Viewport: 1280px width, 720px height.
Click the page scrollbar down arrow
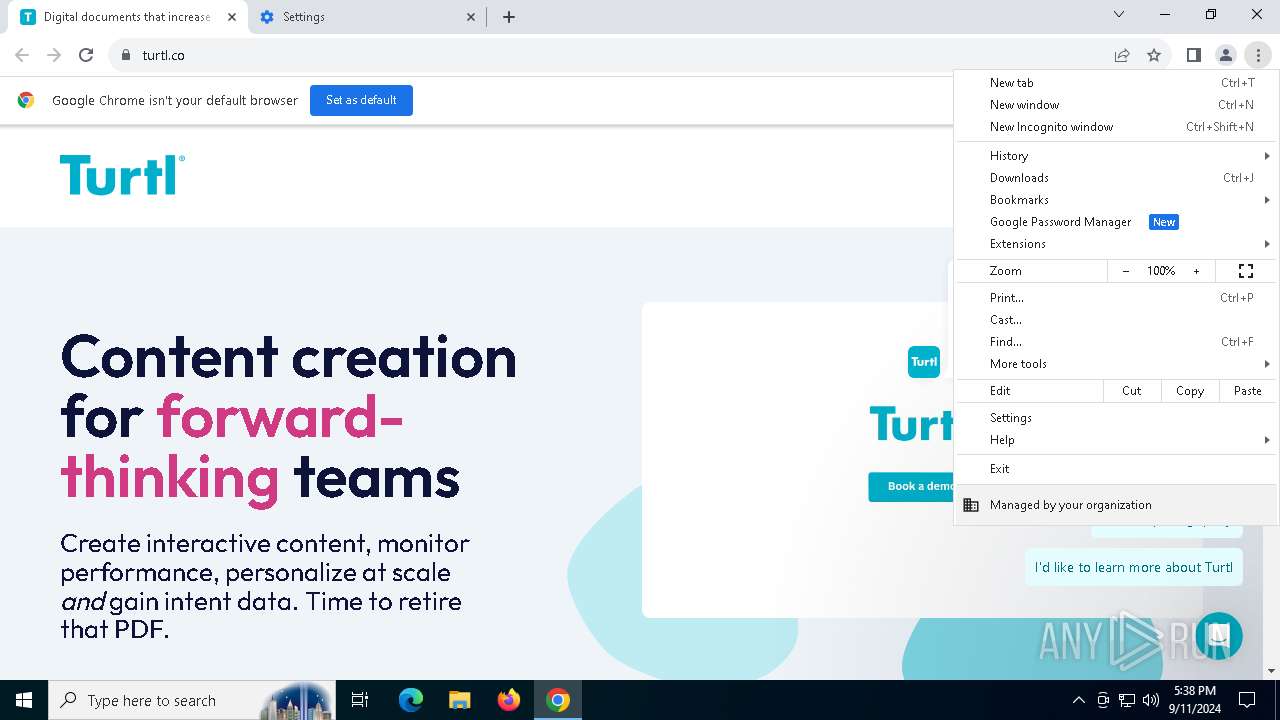(x=1272, y=671)
